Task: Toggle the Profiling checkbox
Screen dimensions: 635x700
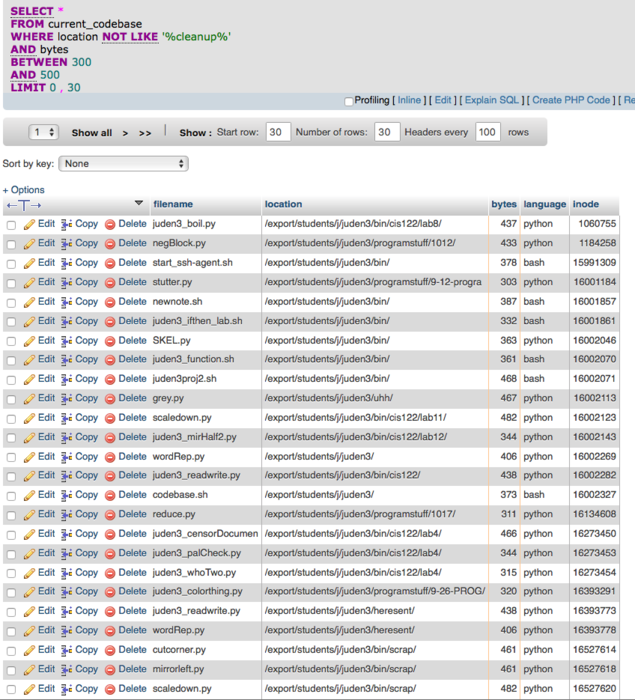Action: pos(349,101)
